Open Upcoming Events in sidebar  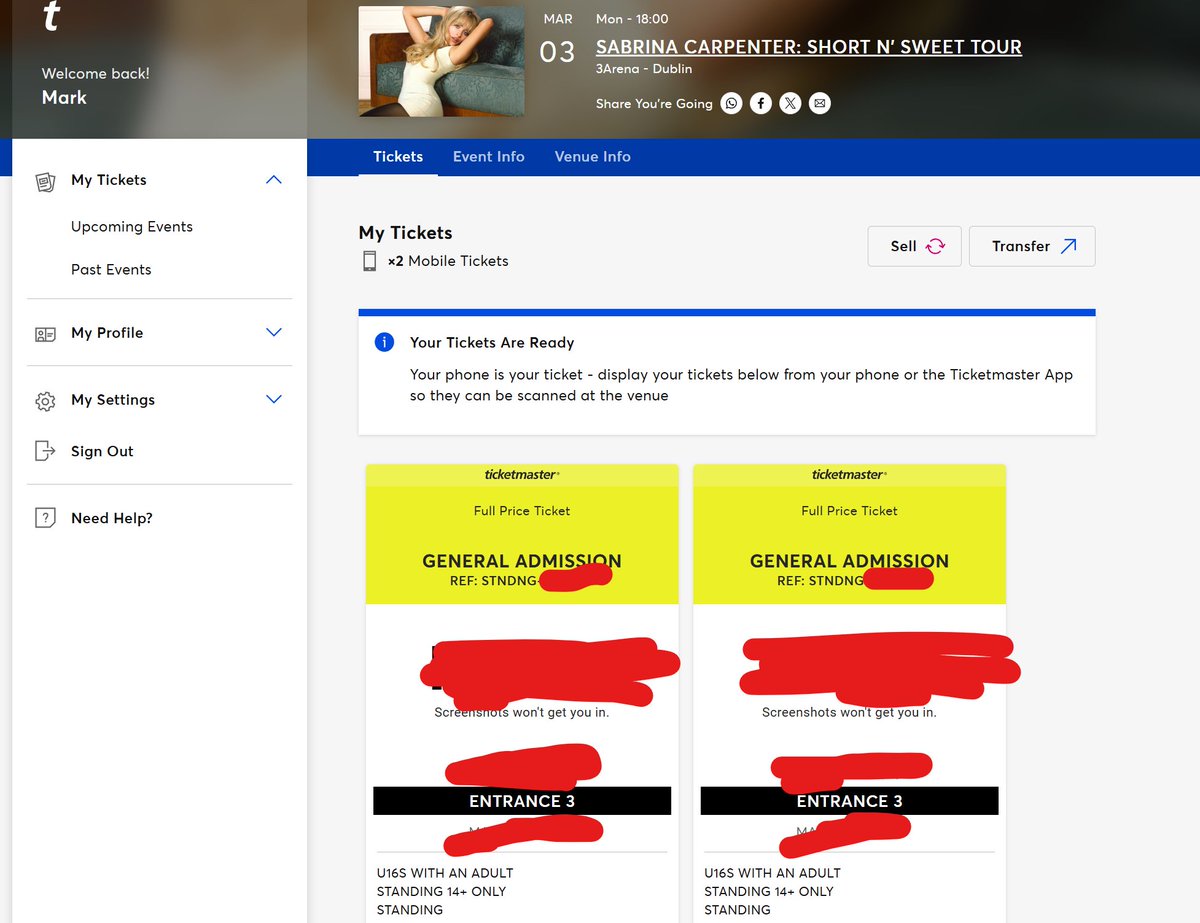pyautogui.click(x=132, y=227)
